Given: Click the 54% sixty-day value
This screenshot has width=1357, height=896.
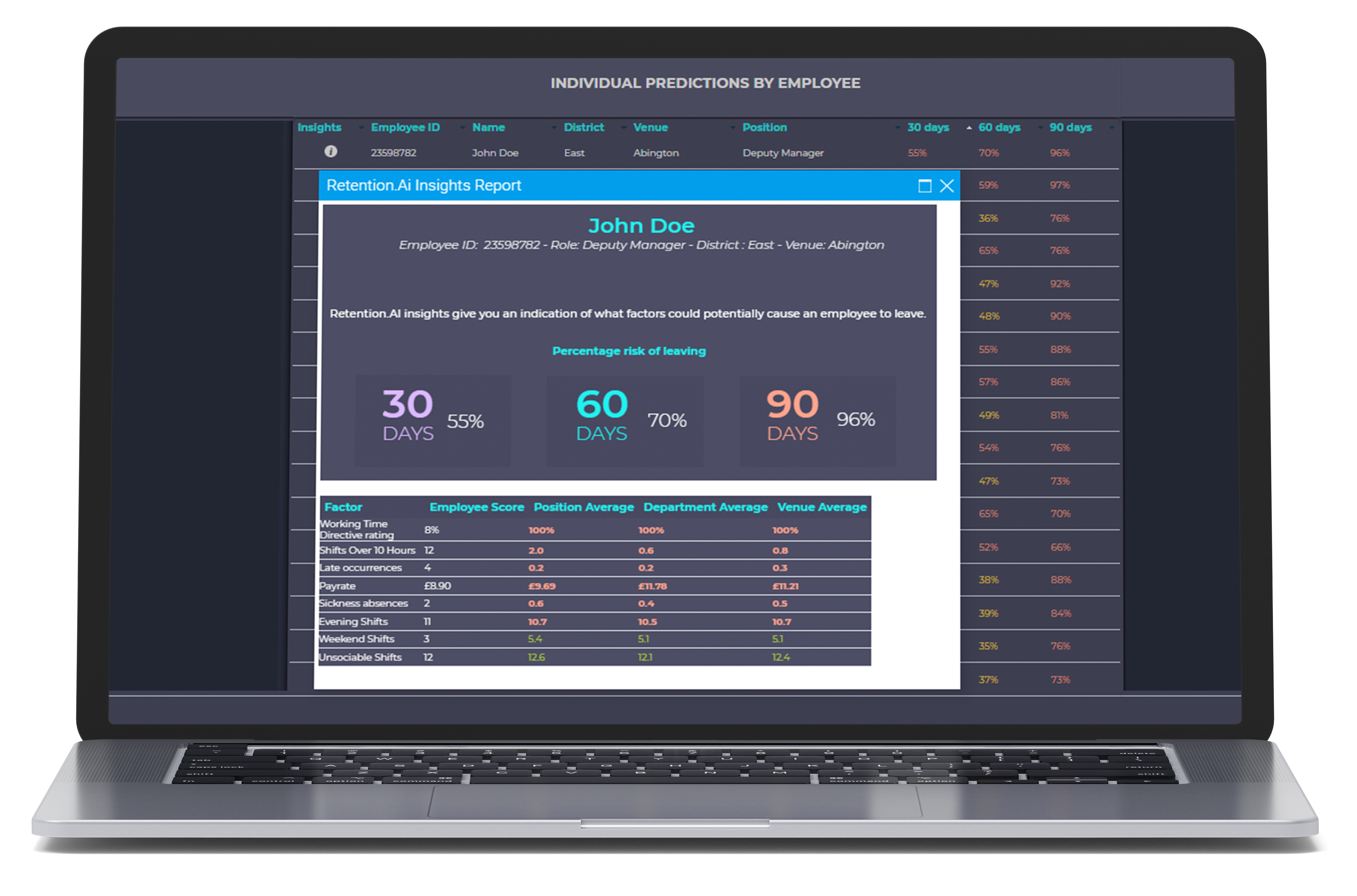Looking at the screenshot, I should tap(988, 448).
